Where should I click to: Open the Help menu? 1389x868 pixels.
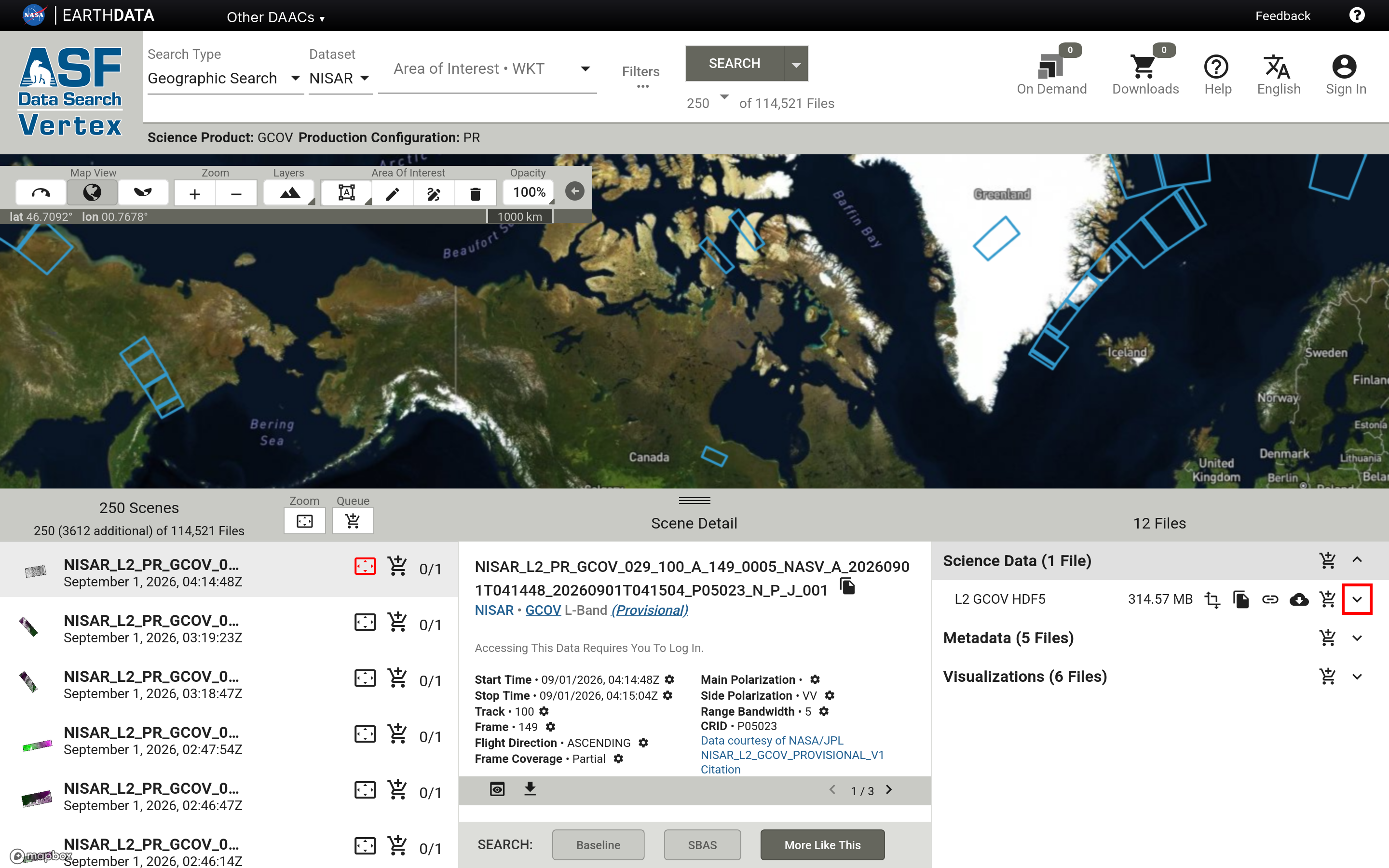1217,75
